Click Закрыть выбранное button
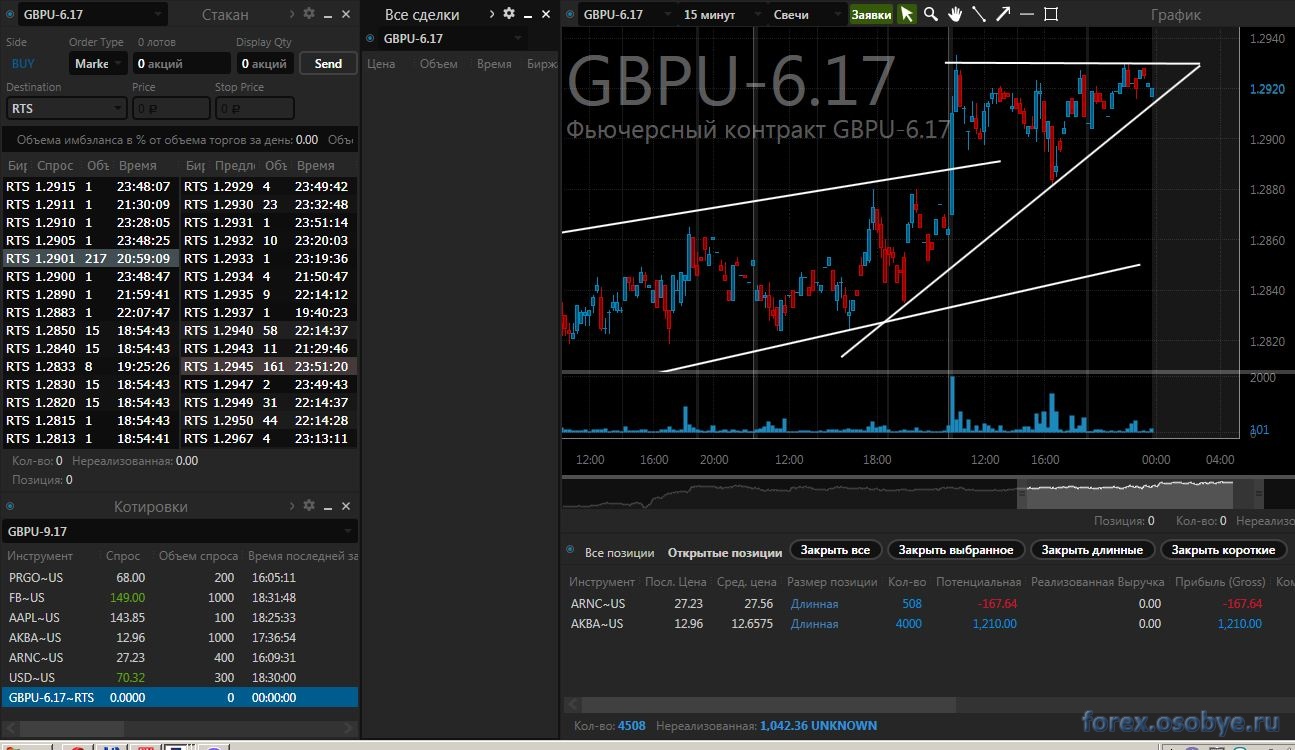Image resolution: width=1295 pixels, height=750 pixels. 956,550
